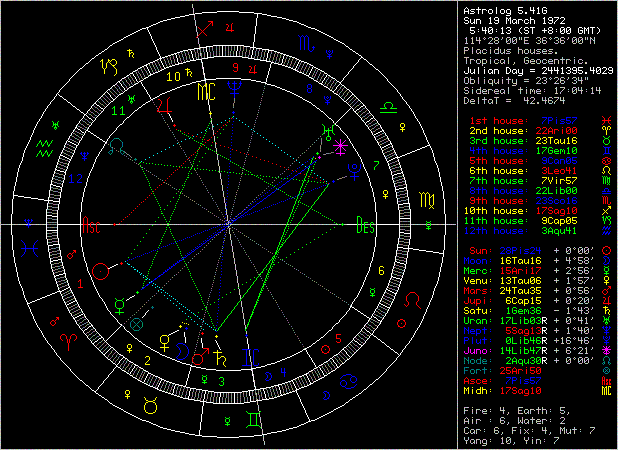This screenshot has width=618, height=450.
Task: Click the red Sun glyph in the chart
Action: tap(100, 271)
